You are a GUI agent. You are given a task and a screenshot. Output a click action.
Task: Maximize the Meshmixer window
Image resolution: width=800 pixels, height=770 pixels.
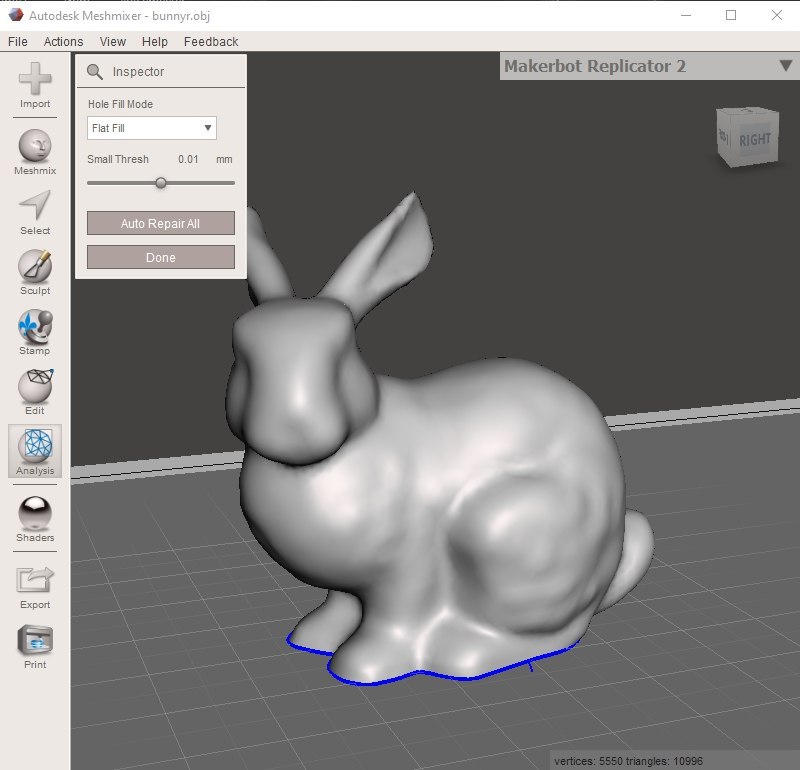(731, 15)
